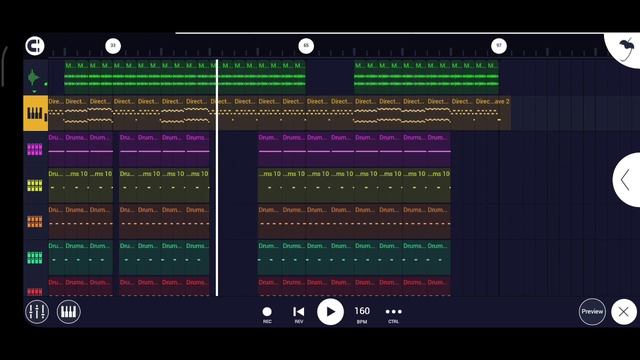
Task: Select the white playhead line
Action: point(217,178)
